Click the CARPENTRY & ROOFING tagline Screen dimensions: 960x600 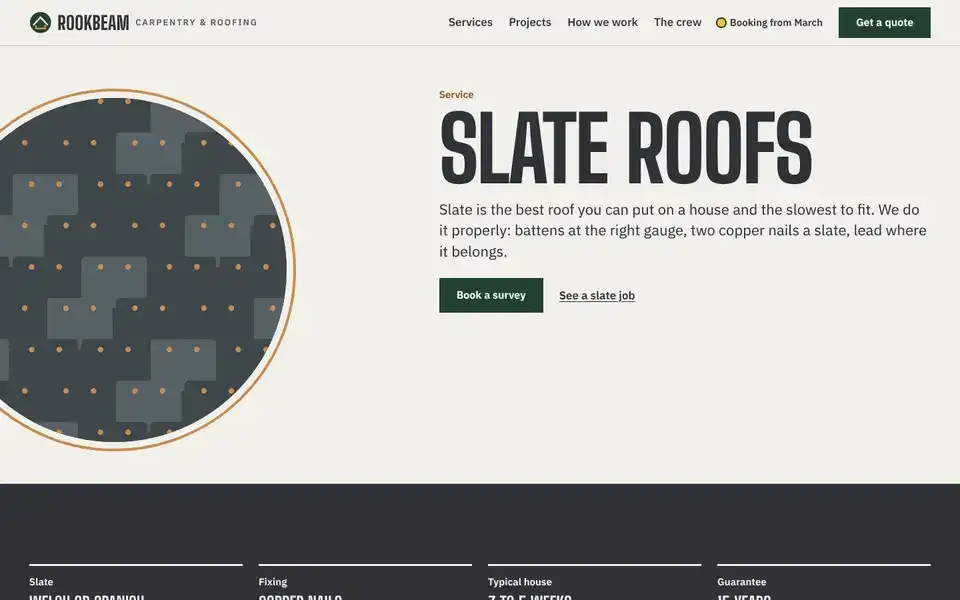(196, 23)
